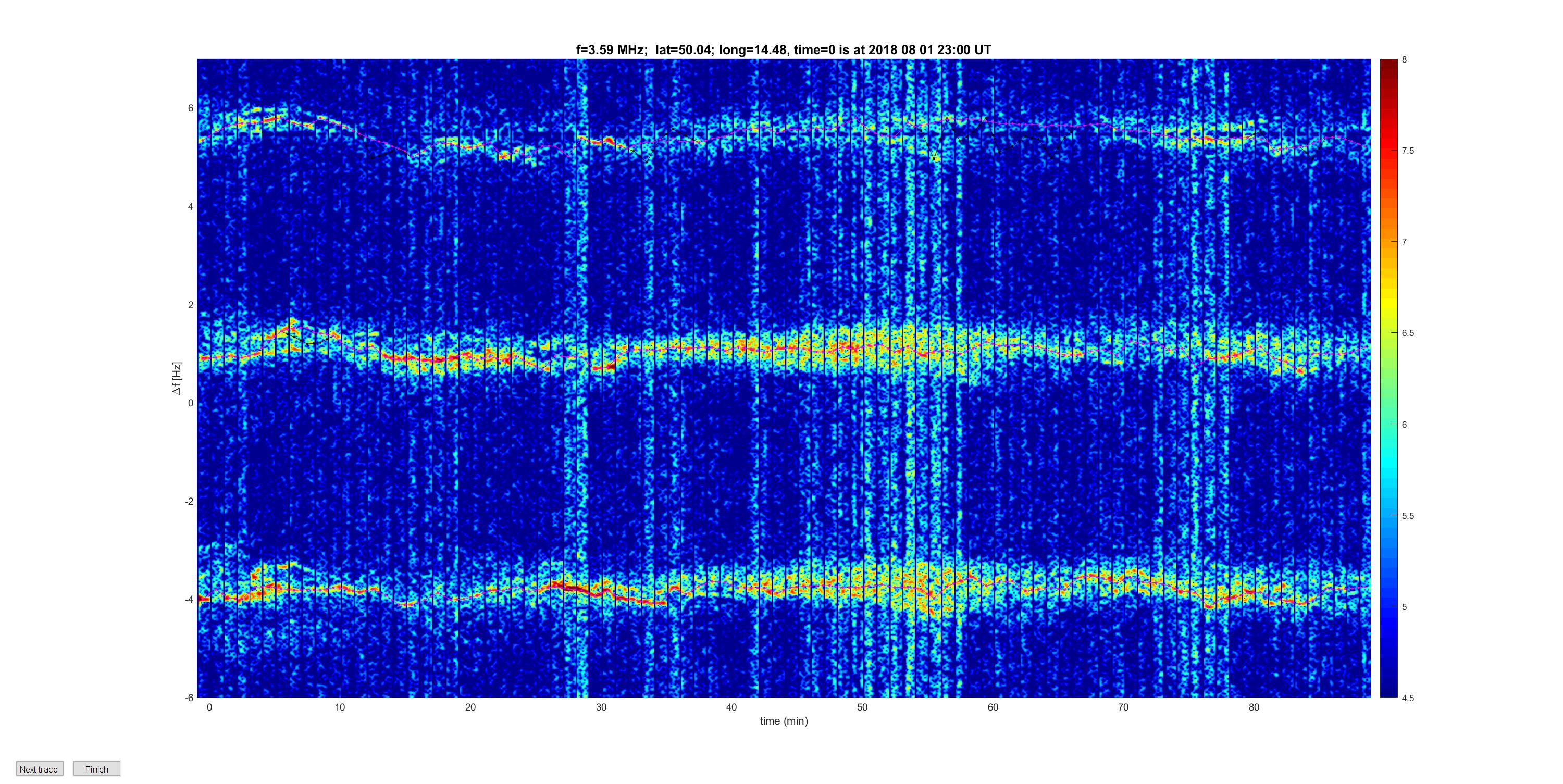The image size is (1563, 784).
Task: Click the y-axis tick label 0
Action: 191,403
